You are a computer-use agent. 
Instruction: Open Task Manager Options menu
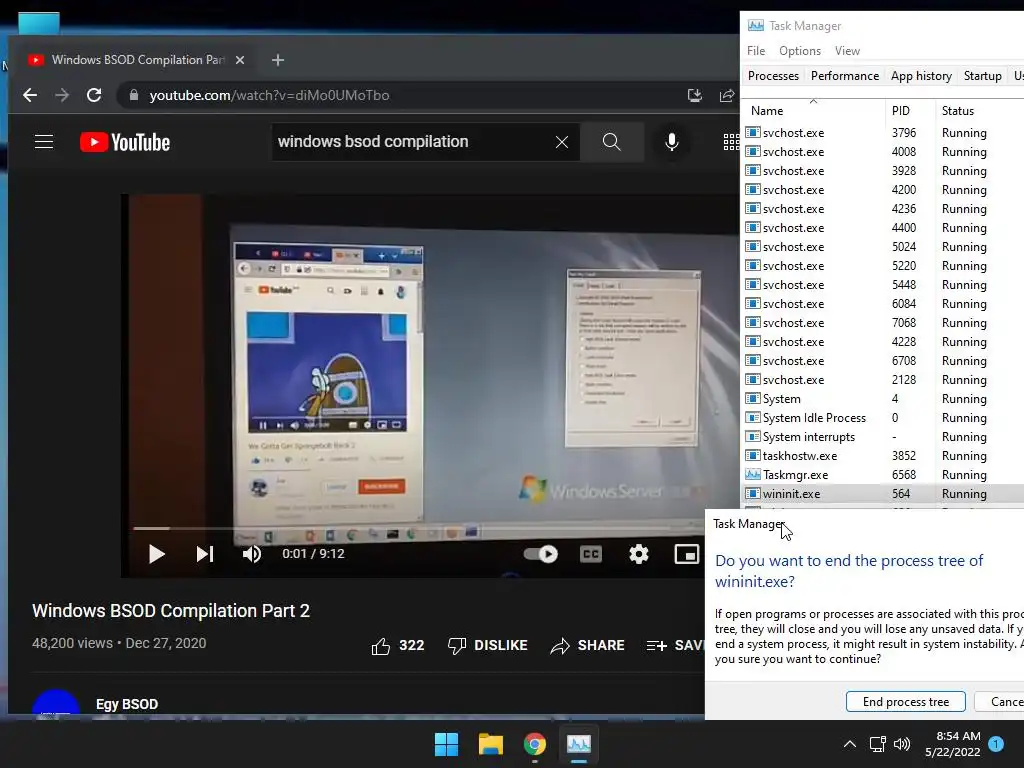pyautogui.click(x=799, y=51)
